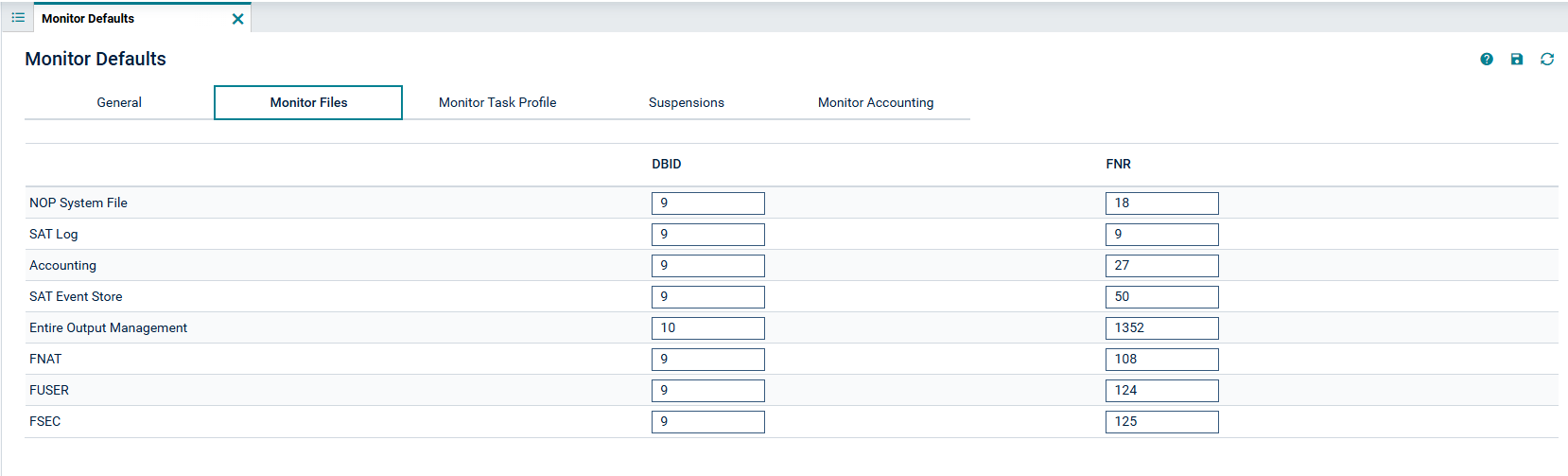1568x476 pixels.
Task: Edit the Entire Output Management DBID field
Action: pyautogui.click(x=708, y=327)
